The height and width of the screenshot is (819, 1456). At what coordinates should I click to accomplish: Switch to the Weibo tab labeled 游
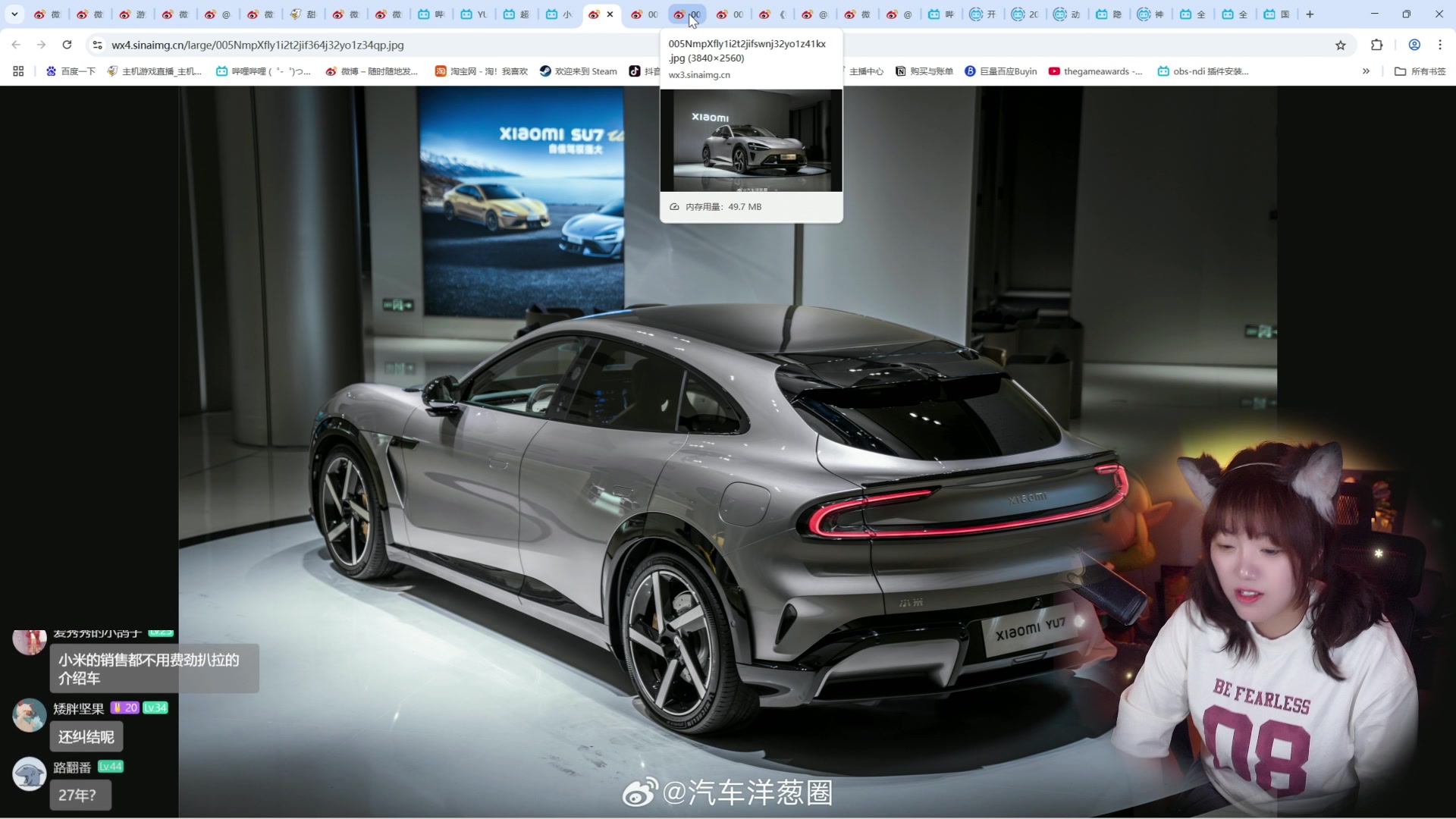tap(132, 14)
